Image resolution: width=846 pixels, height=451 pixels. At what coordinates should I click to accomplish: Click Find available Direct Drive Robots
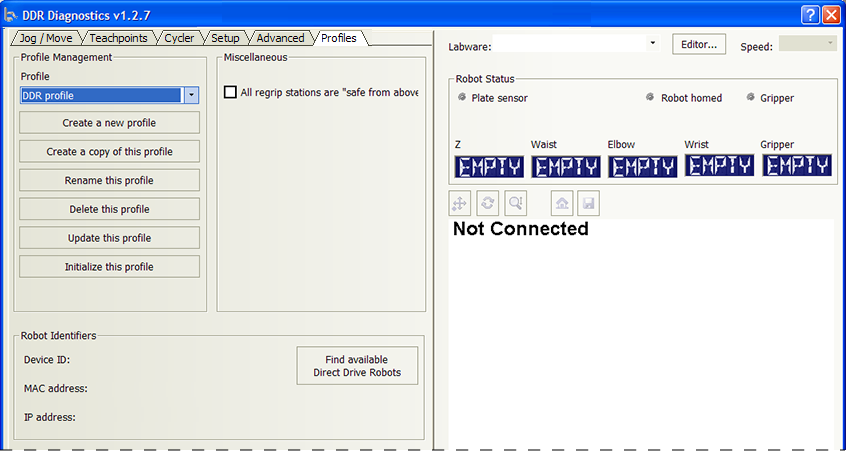357,366
